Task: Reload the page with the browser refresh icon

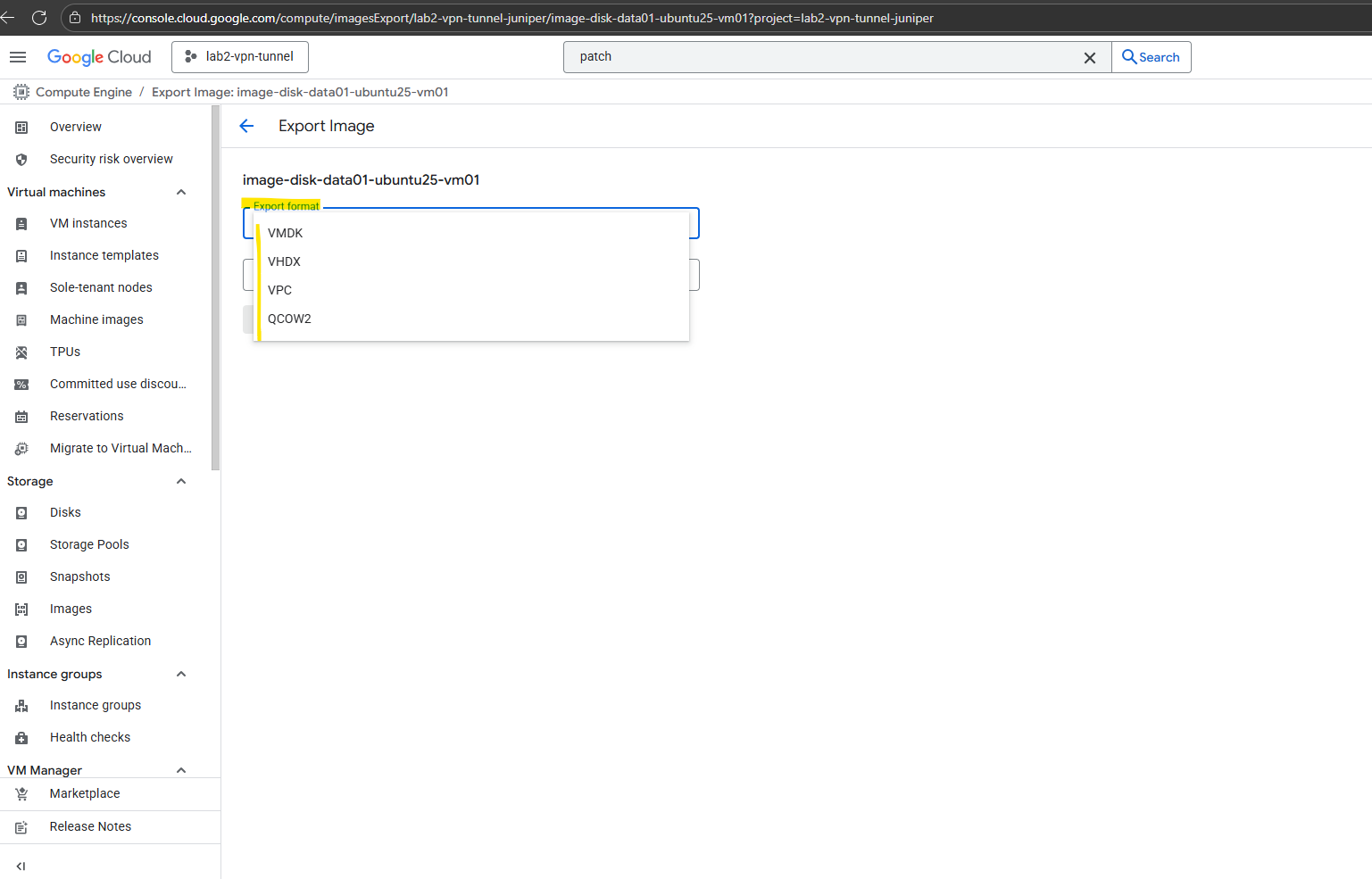Action: [39, 18]
